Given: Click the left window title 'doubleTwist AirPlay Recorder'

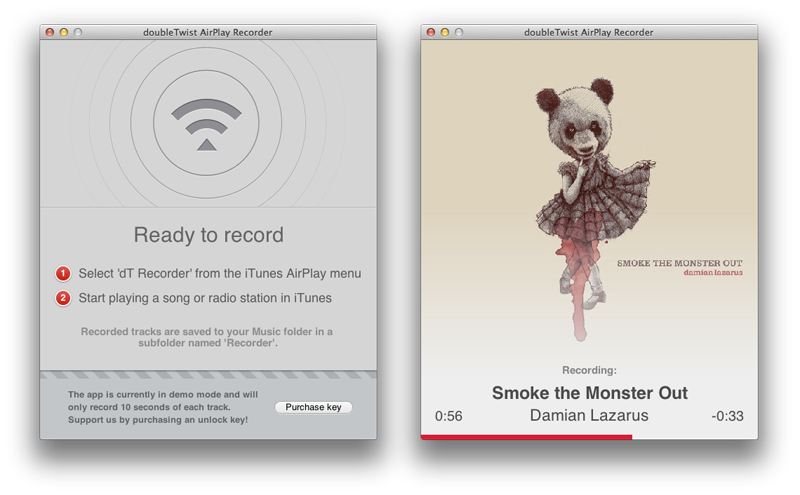Looking at the screenshot, I should tap(208, 33).
